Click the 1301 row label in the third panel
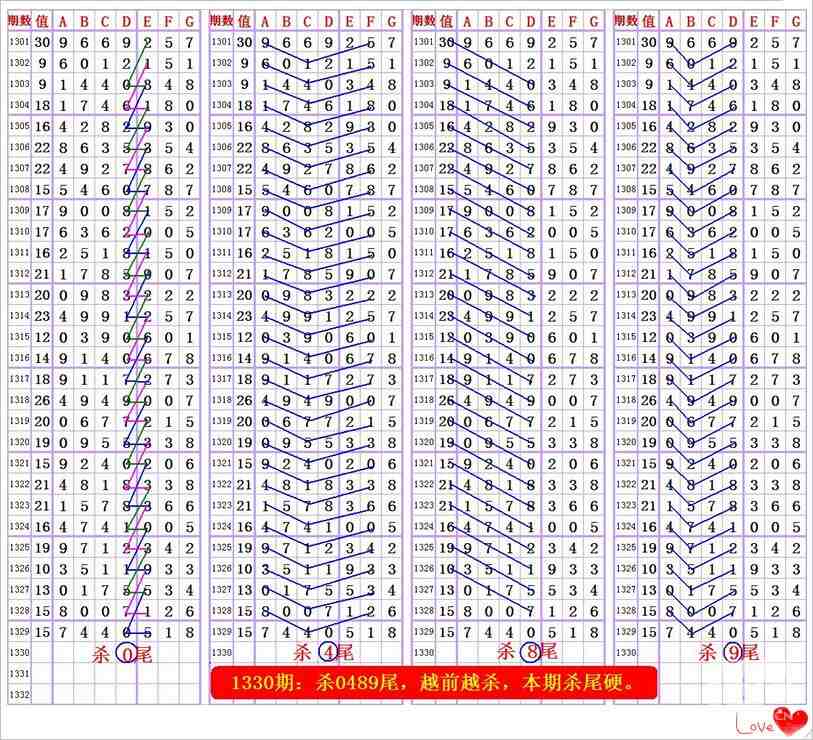The width and height of the screenshot is (813, 740). (x=423, y=41)
